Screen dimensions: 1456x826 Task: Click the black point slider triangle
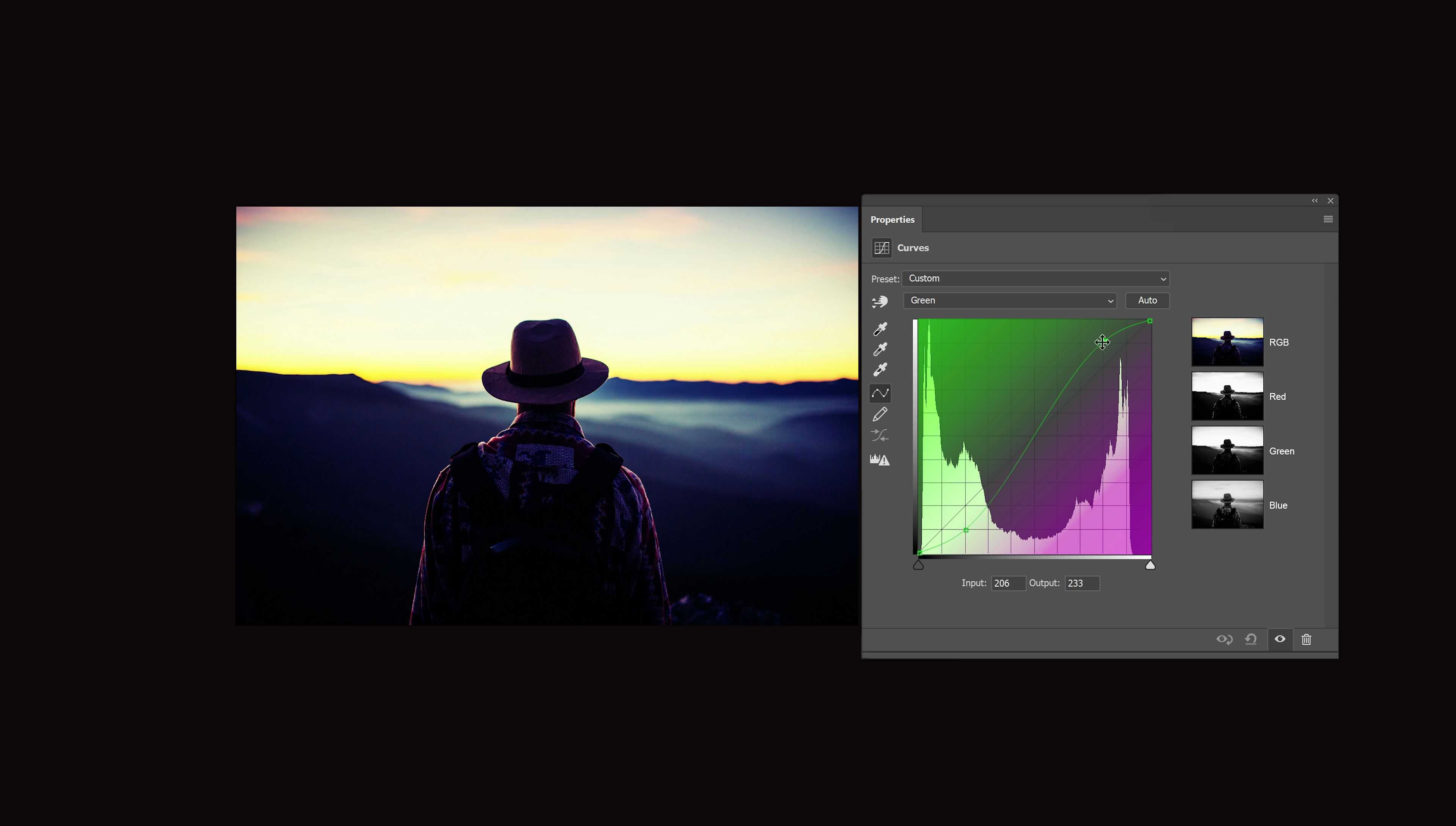tap(918, 564)
